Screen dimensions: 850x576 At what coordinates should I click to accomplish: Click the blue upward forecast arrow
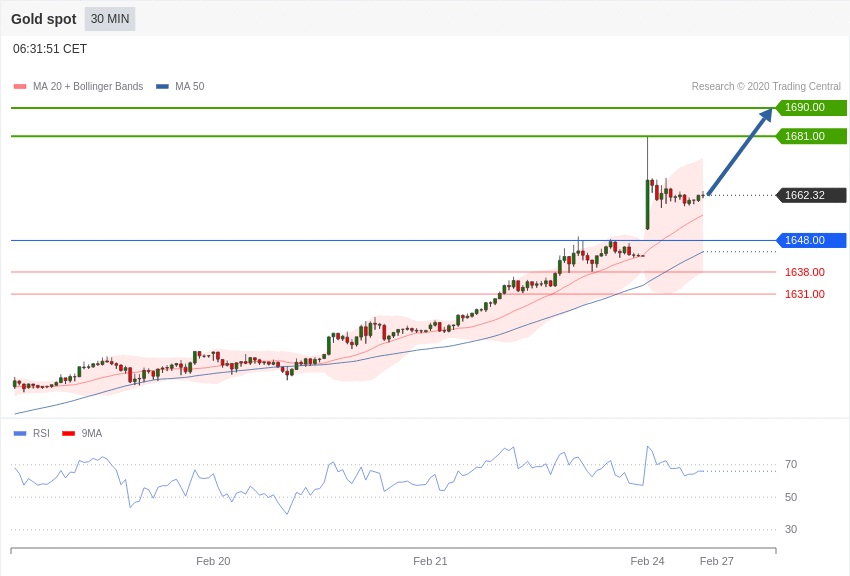point(740,152)
